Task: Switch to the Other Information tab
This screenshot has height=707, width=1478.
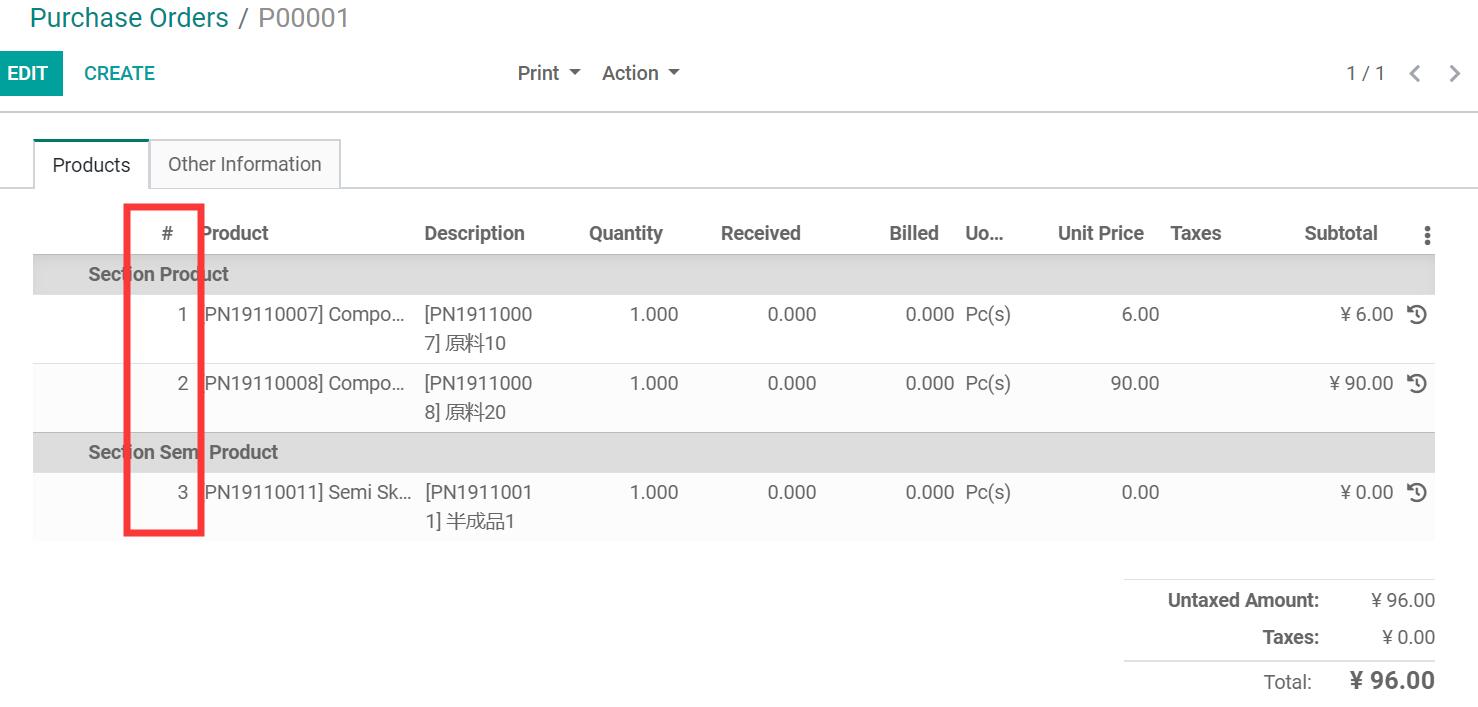Action: click(244, 163)
